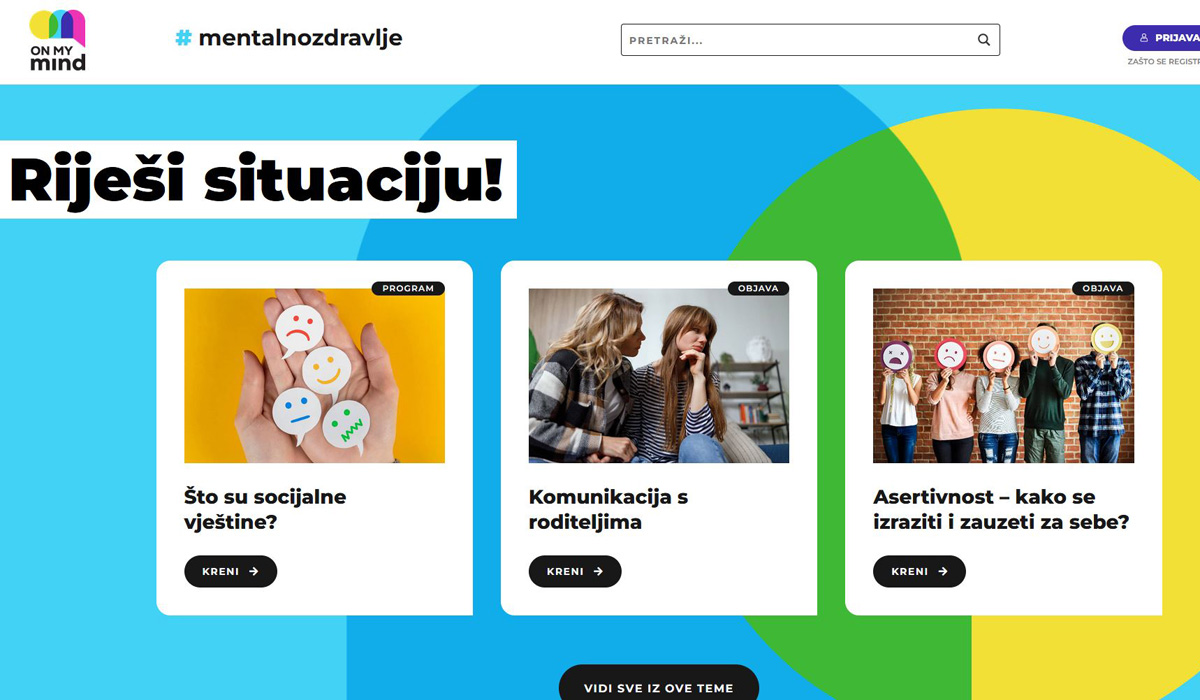The width and height of the screenshot is (1200, 700).
Task: Open the emoji speech bubbles thumbnail
Action: (x=315, y=376)
